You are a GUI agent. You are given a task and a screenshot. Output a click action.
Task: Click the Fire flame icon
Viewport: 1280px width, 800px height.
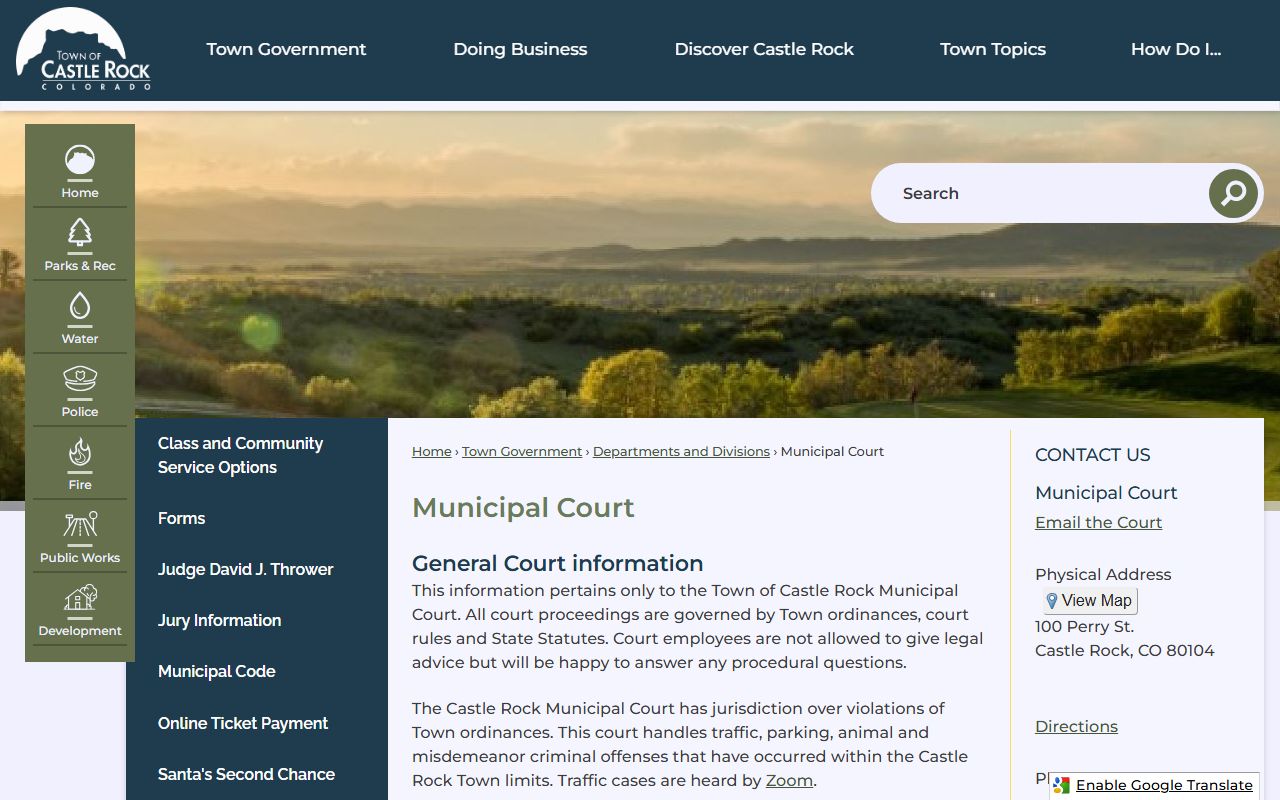pos(80,453)
